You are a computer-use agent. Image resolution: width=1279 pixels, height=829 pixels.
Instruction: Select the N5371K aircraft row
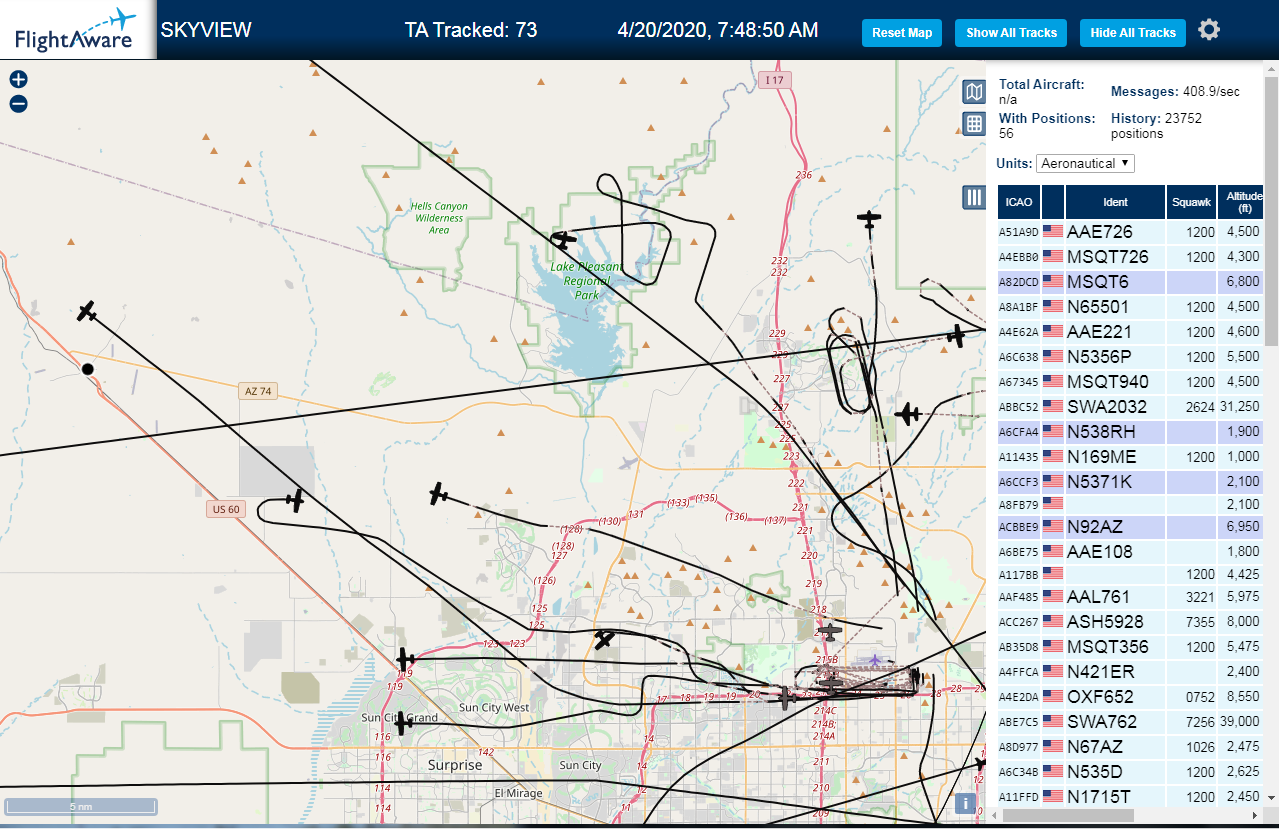pos(1131,482)
